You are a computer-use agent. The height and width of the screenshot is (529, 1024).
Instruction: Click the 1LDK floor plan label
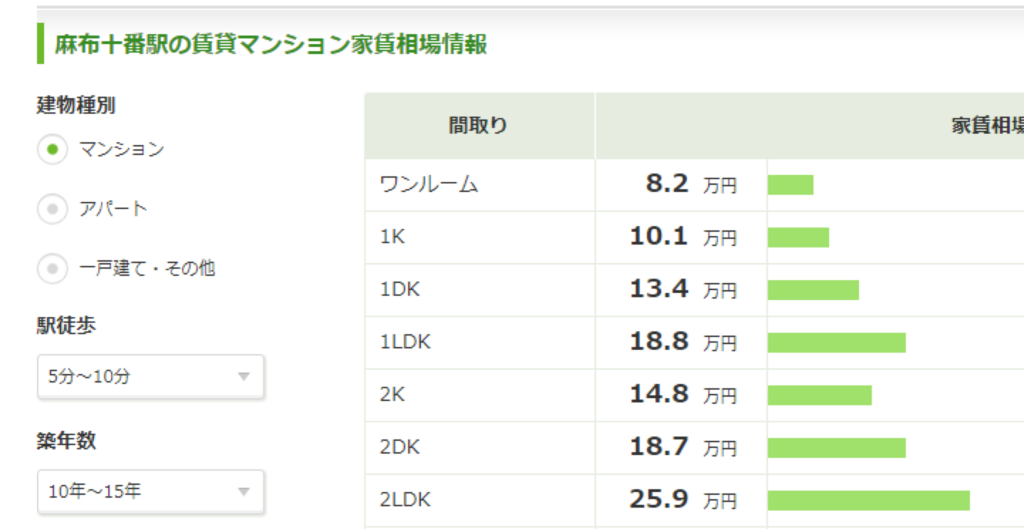[405, 342]
